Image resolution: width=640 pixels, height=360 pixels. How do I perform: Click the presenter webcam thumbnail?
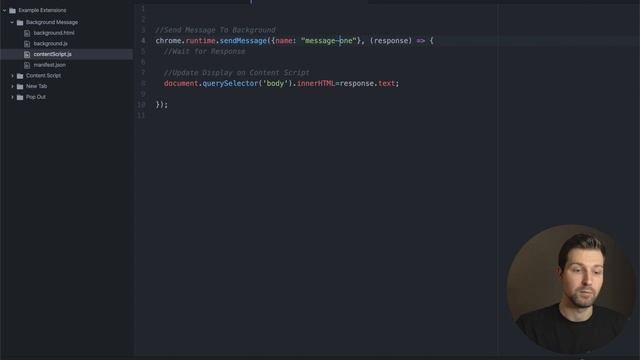pyautogui.click(x=572, y=289)
